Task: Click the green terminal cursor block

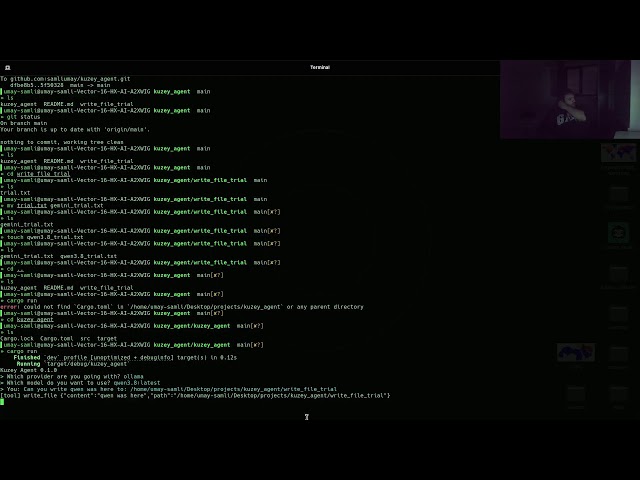Action: [2, 402]
